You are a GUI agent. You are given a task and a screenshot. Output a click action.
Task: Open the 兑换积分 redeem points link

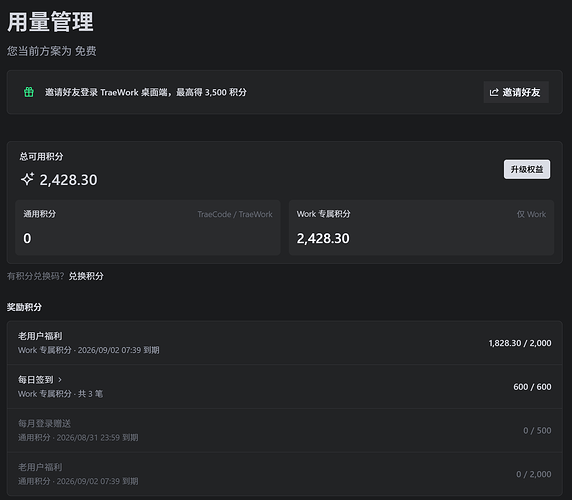point(86,276)
